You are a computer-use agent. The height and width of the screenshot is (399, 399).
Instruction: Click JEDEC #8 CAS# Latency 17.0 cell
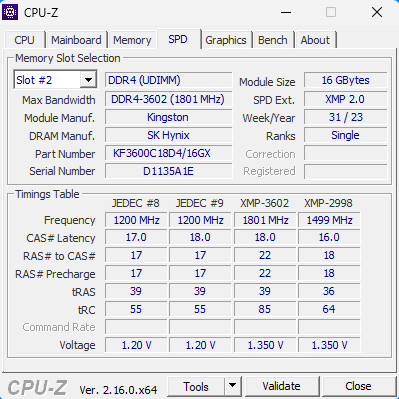point(136,238)
